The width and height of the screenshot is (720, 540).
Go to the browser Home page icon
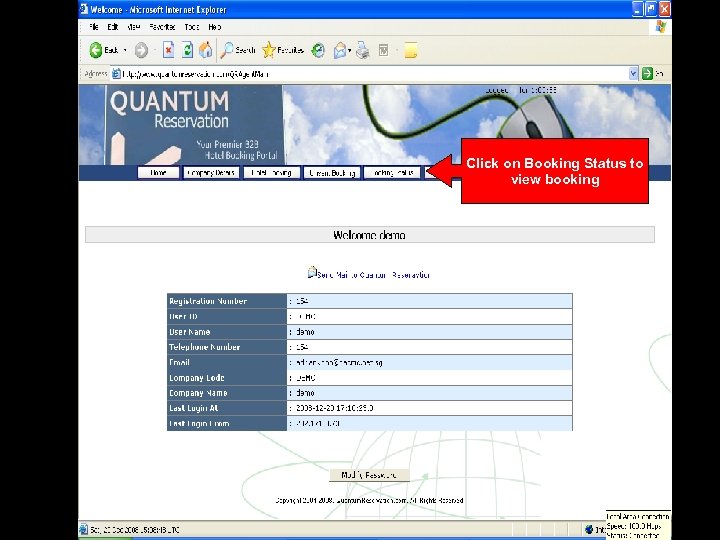tap(206, 50)
